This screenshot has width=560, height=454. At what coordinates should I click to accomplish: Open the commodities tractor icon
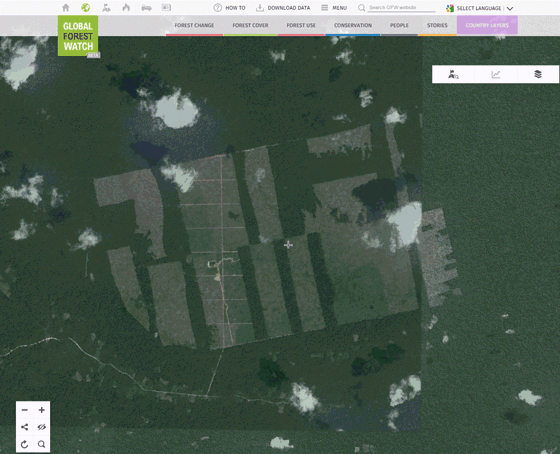[x=106, y=8]
